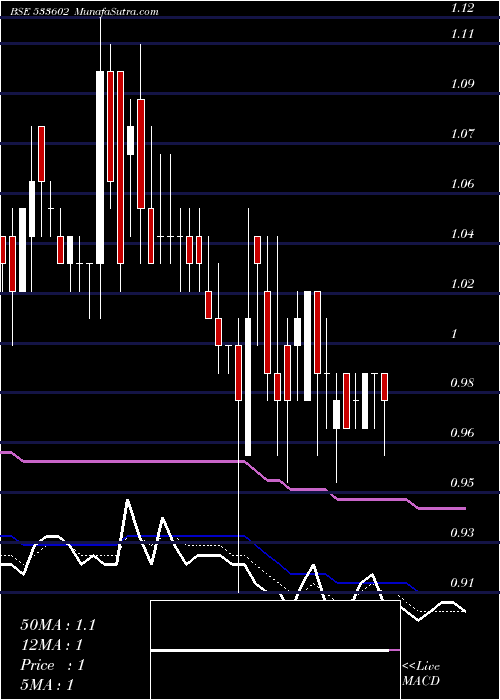The width and height of the screenshot is (500, 700).
Task: Select the 1.09 price axis label
Action: (x=463, y=84)
